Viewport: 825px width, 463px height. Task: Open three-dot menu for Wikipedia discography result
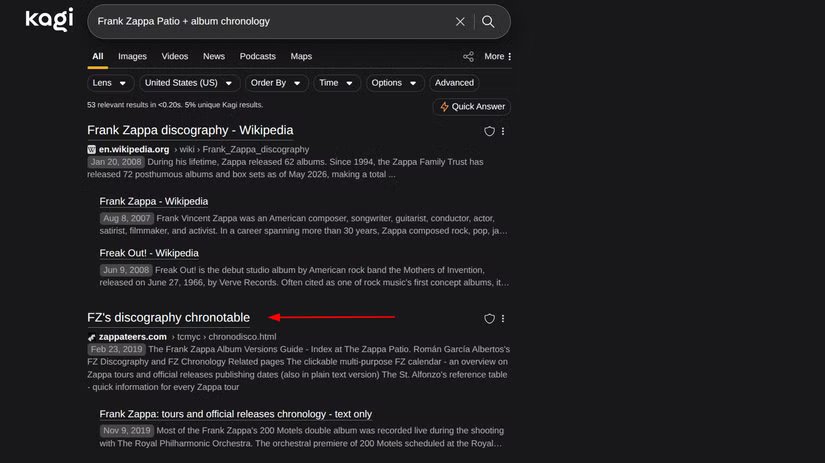click(503, 131)
